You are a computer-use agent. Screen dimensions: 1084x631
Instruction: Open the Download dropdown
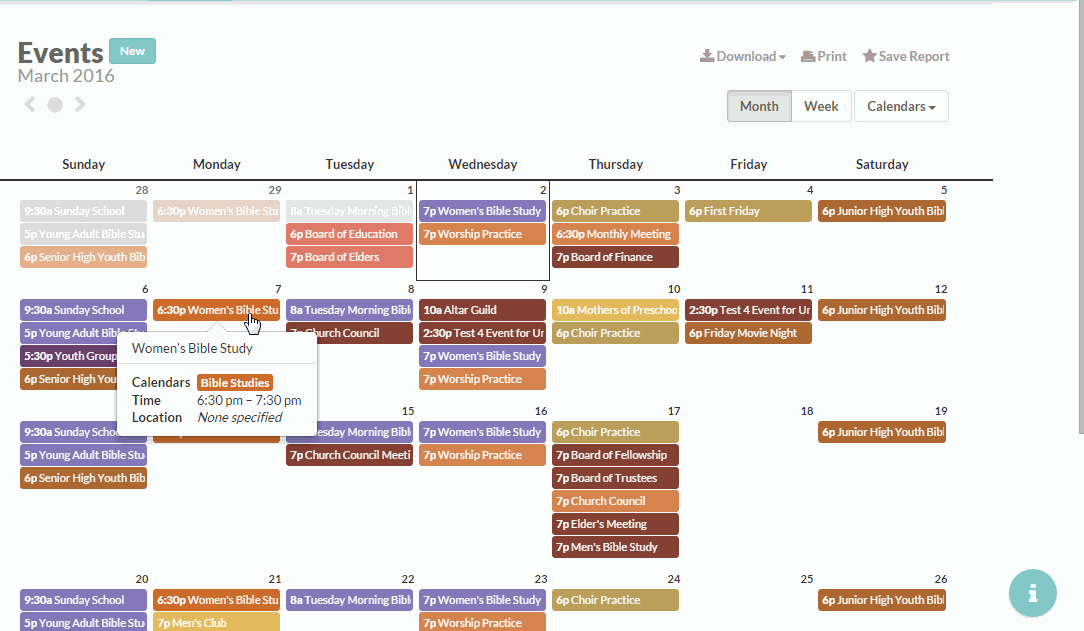click(x=743, y=56)
